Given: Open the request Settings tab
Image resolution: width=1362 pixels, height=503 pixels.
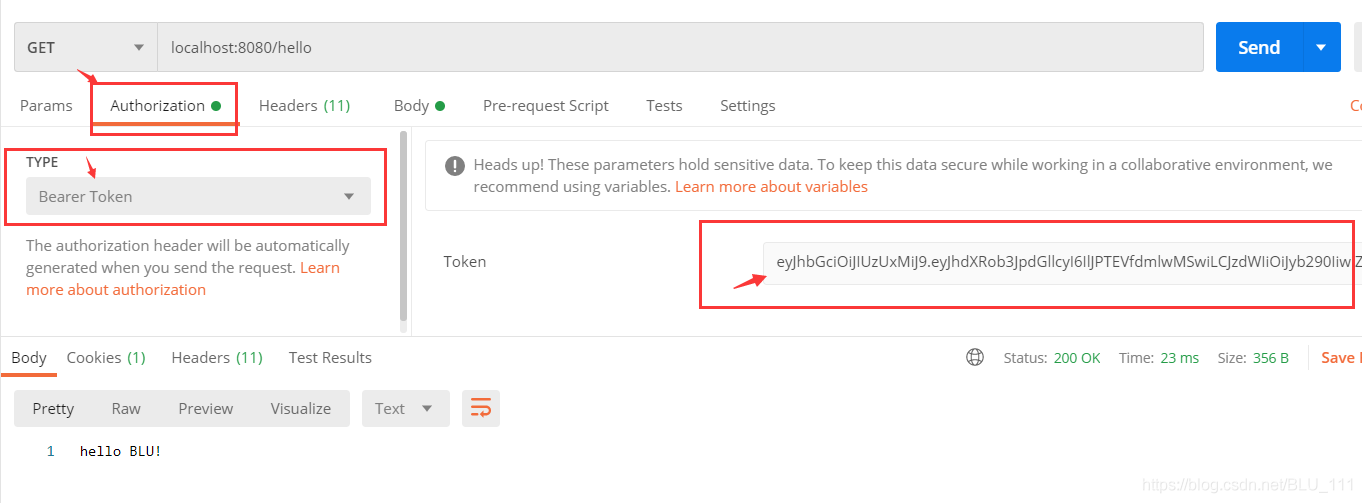Looking at the screenshot, I should [x=747, y=105].
